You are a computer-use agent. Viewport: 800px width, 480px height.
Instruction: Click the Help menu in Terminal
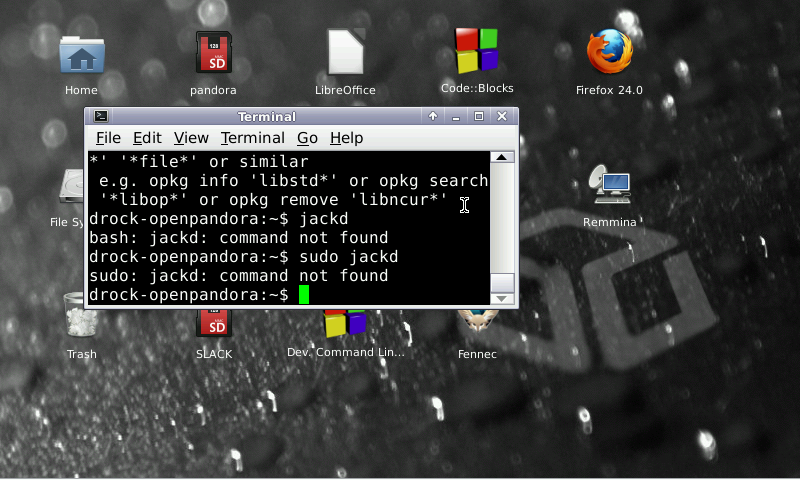[346, 138]
